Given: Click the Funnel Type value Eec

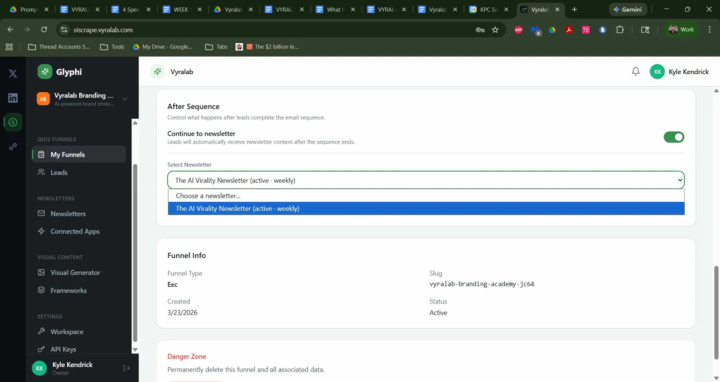Looking at the screenshot, I should (x=172, y=285).
